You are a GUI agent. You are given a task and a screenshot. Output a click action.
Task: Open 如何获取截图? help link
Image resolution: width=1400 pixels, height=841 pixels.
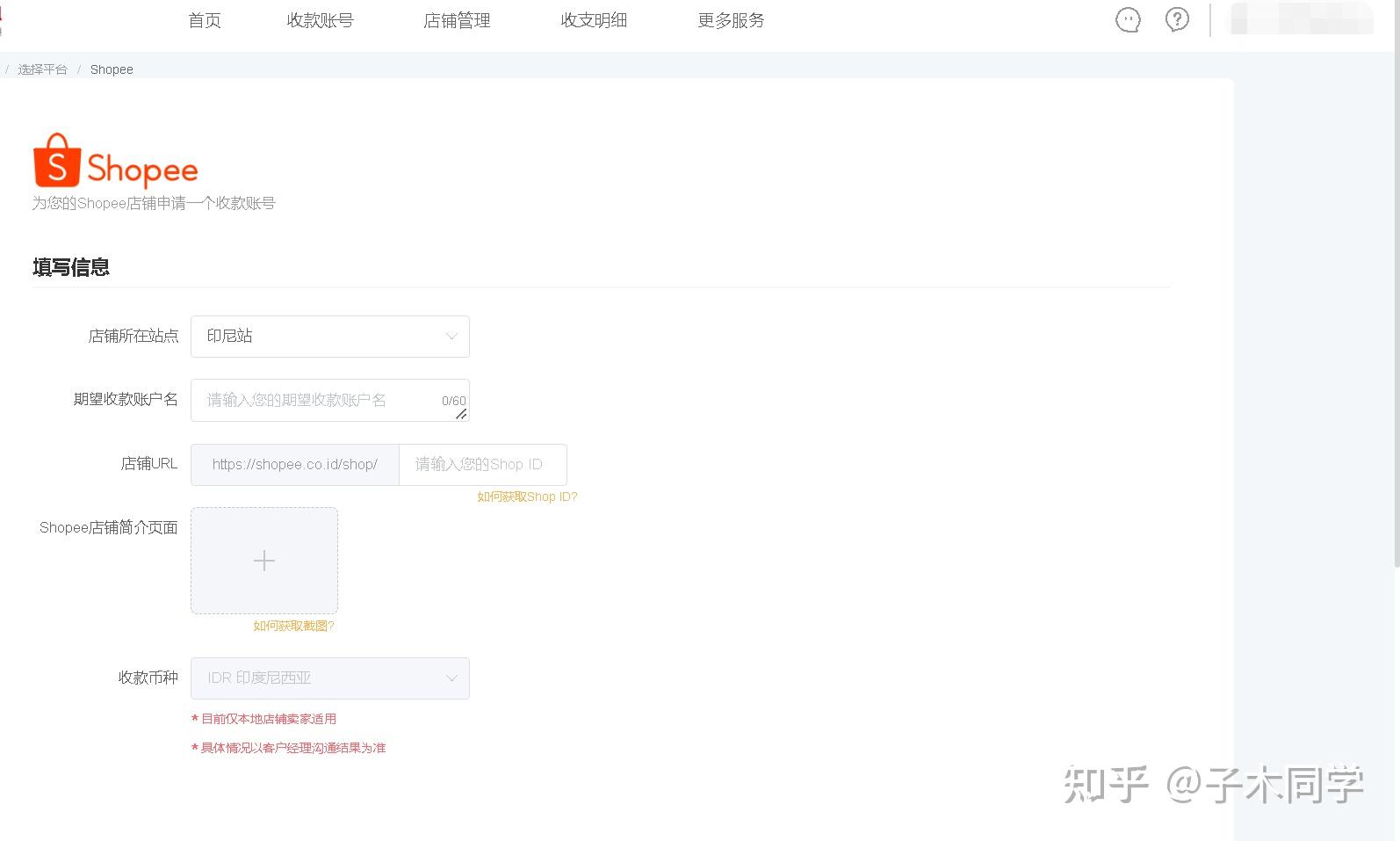[293, 626]
